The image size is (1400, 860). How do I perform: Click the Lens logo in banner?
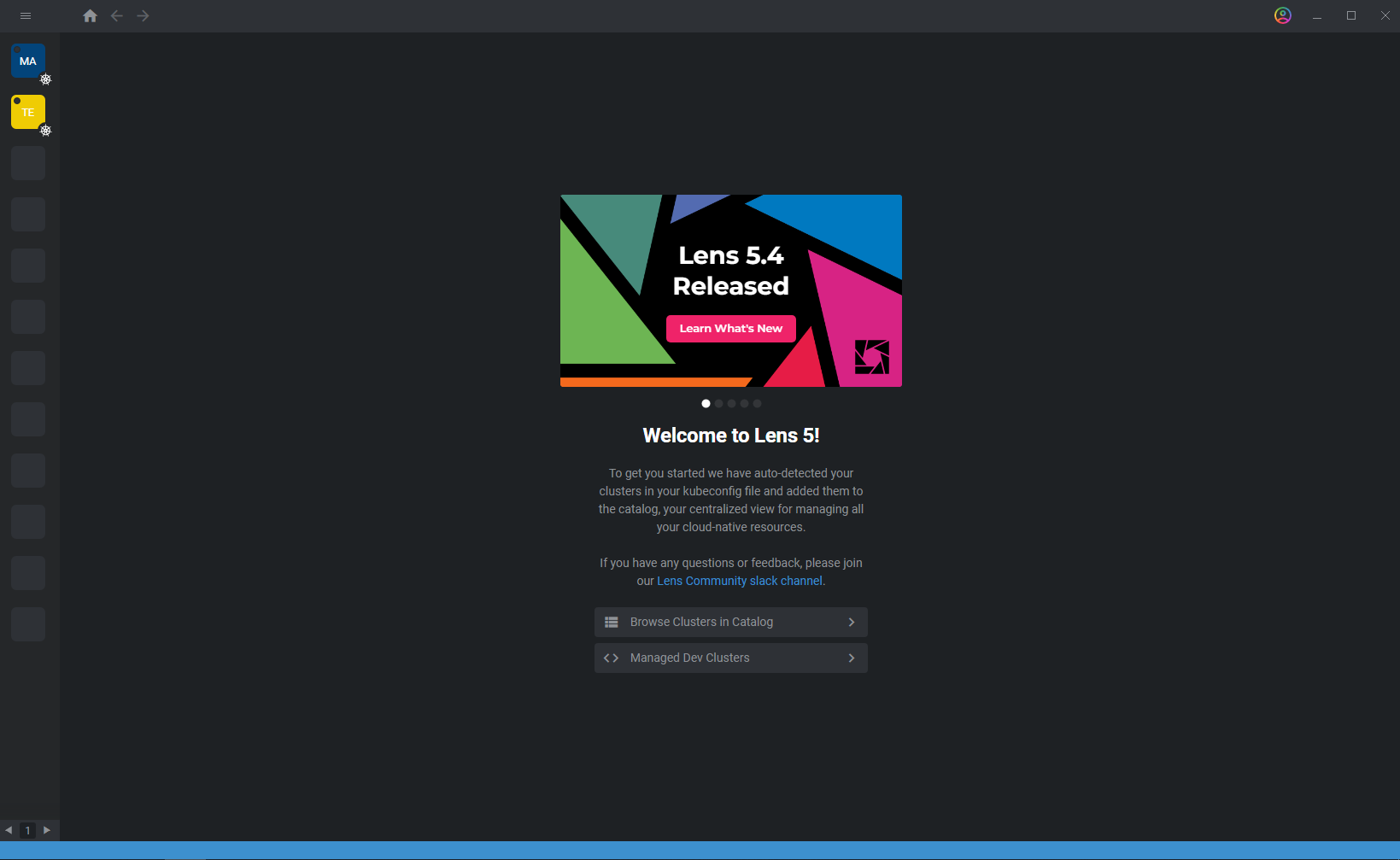coord(872,357)
